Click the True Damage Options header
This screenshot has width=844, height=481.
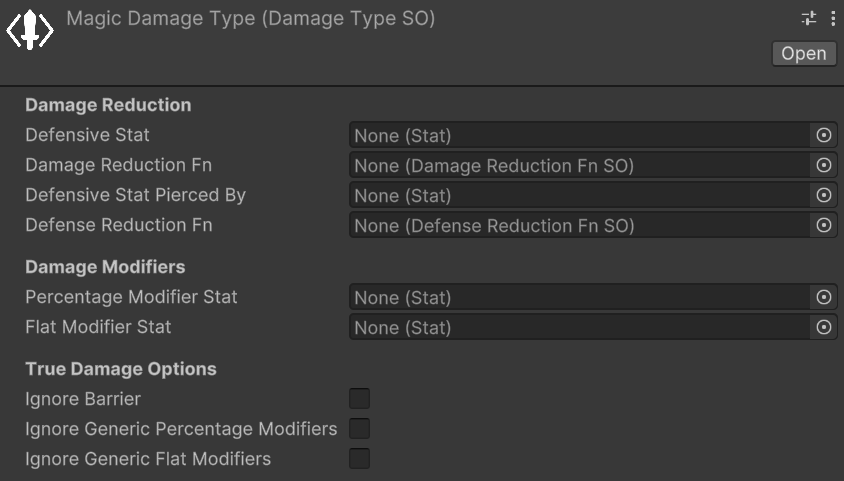point(121,369)
